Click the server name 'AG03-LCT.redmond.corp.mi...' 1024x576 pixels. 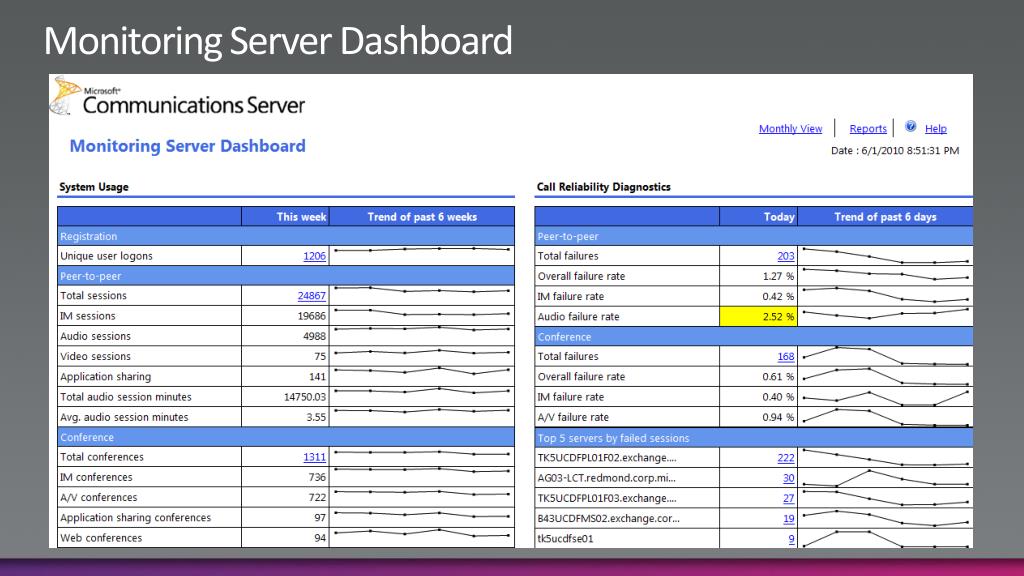(x=607, y=478)
